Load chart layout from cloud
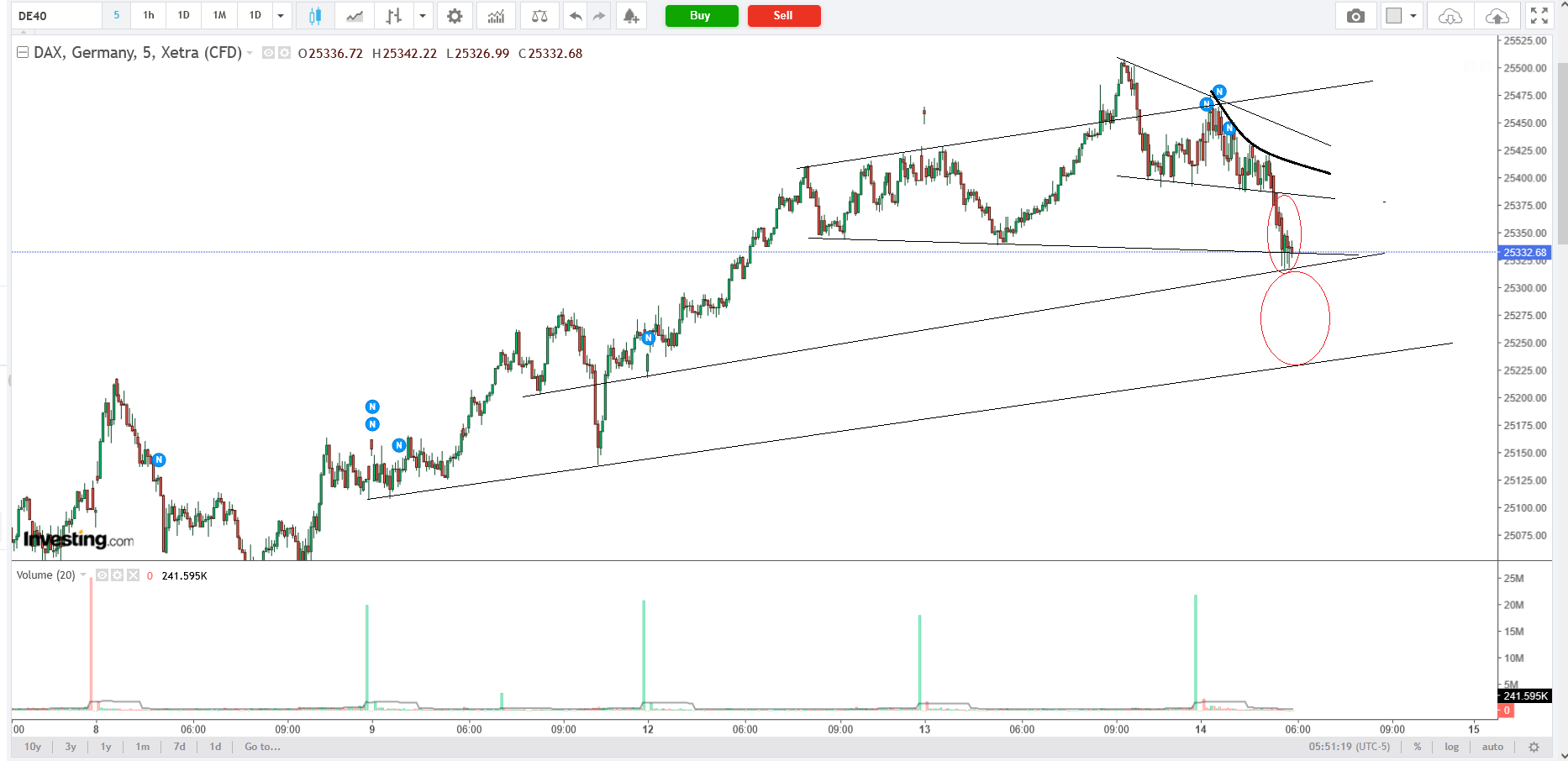This screenshot has width=1568, height=761. pyautogui.click(x=1450, y=16)
